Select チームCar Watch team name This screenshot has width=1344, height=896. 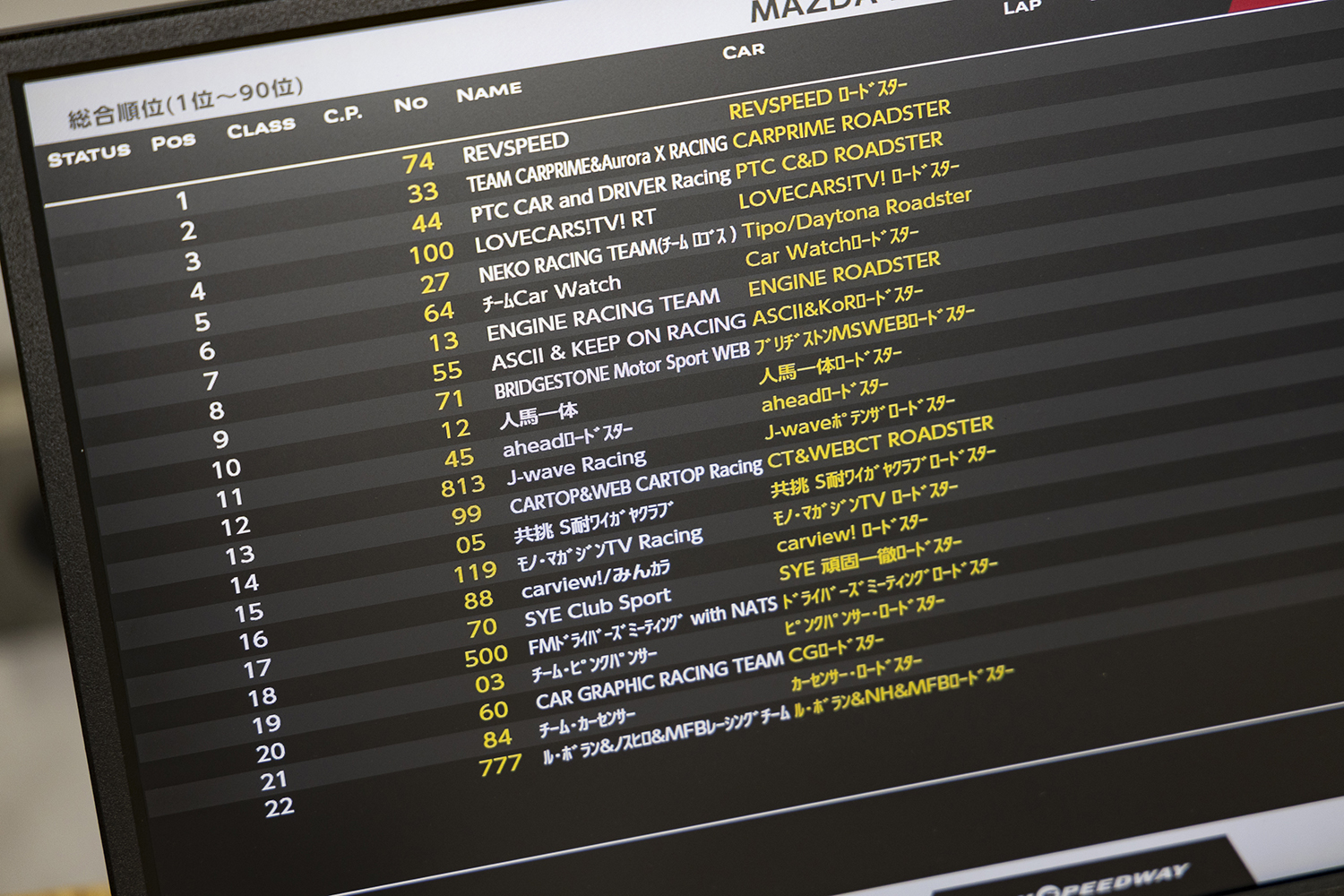551,293
